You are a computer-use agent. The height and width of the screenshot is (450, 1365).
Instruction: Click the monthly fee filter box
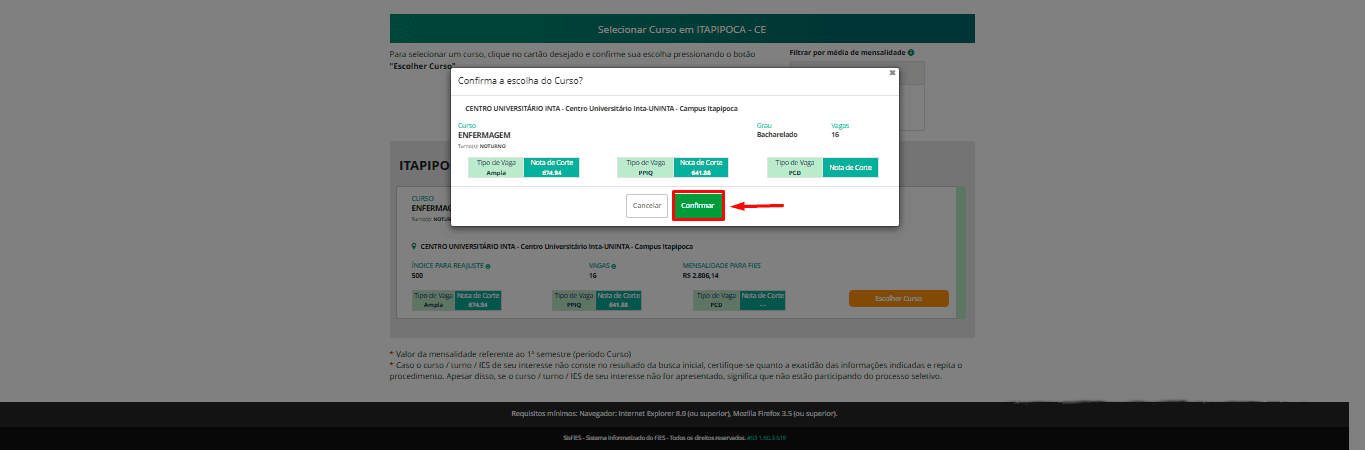pos(857,96)
